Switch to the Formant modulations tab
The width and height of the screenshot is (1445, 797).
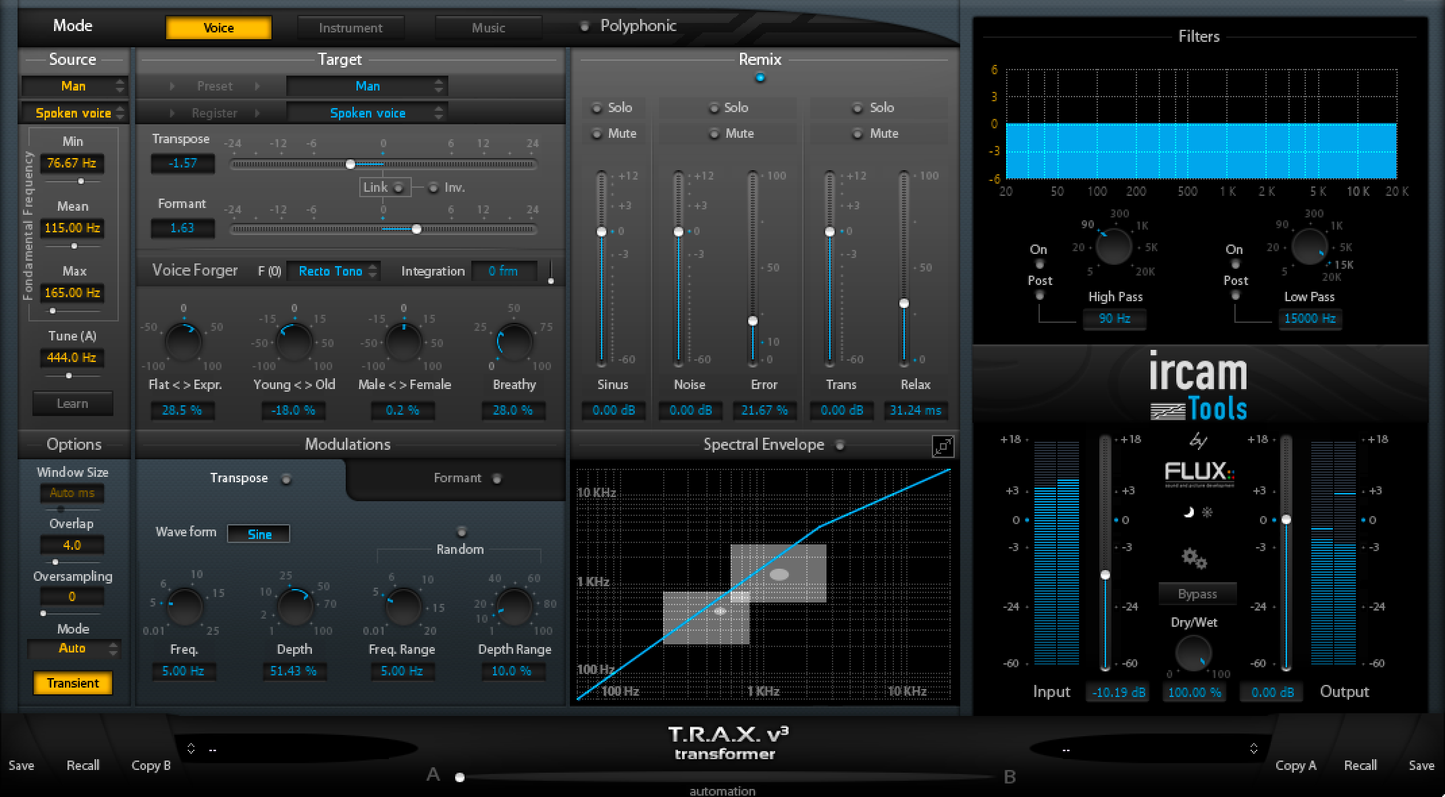[457, 478]
